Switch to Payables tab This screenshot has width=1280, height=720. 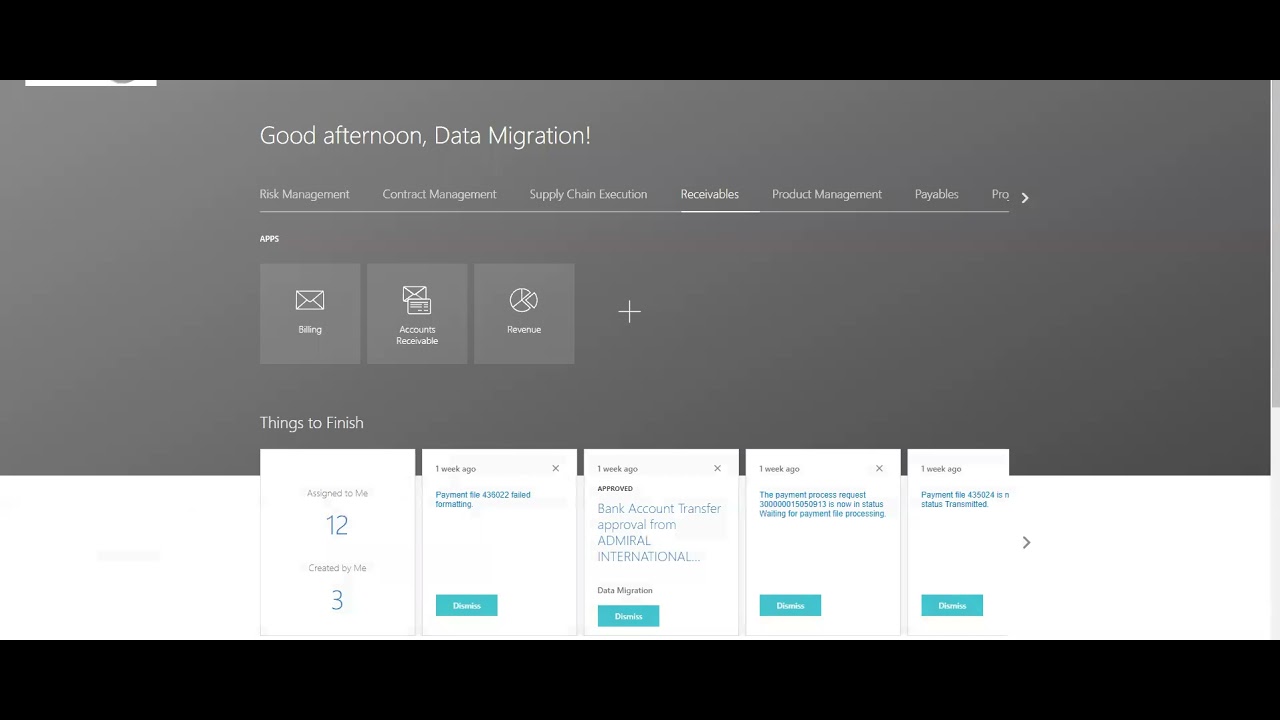(x=936, y=194)
